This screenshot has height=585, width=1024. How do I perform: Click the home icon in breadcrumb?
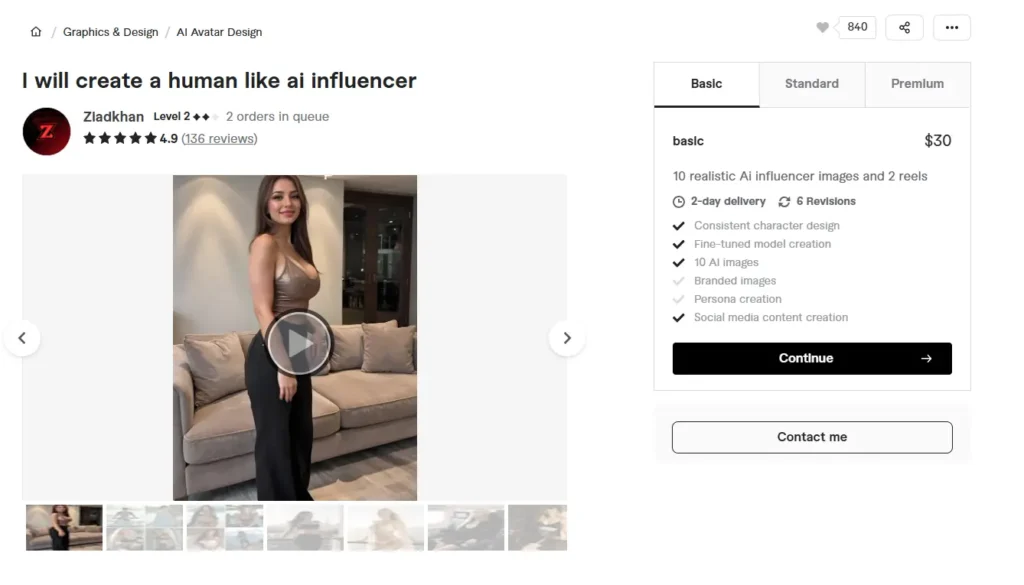pyautogui.click(x=36, y=32)
